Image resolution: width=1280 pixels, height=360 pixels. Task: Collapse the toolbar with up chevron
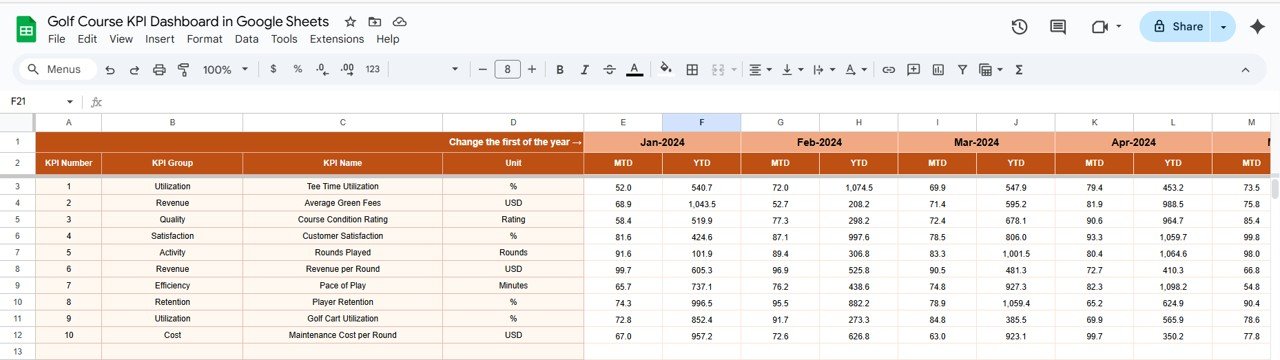point(1246,70)
